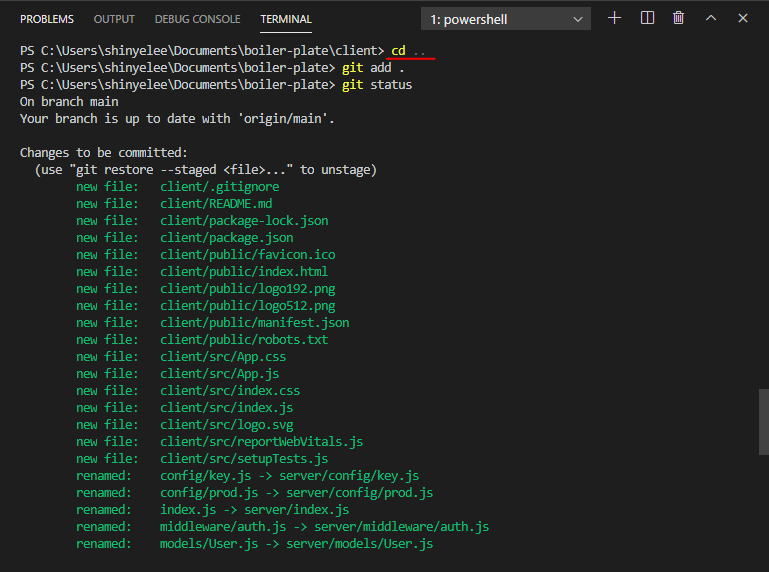Click 'client/public/robots.txt' file entry
Screen dimensions: 769x572
[244, 339]
